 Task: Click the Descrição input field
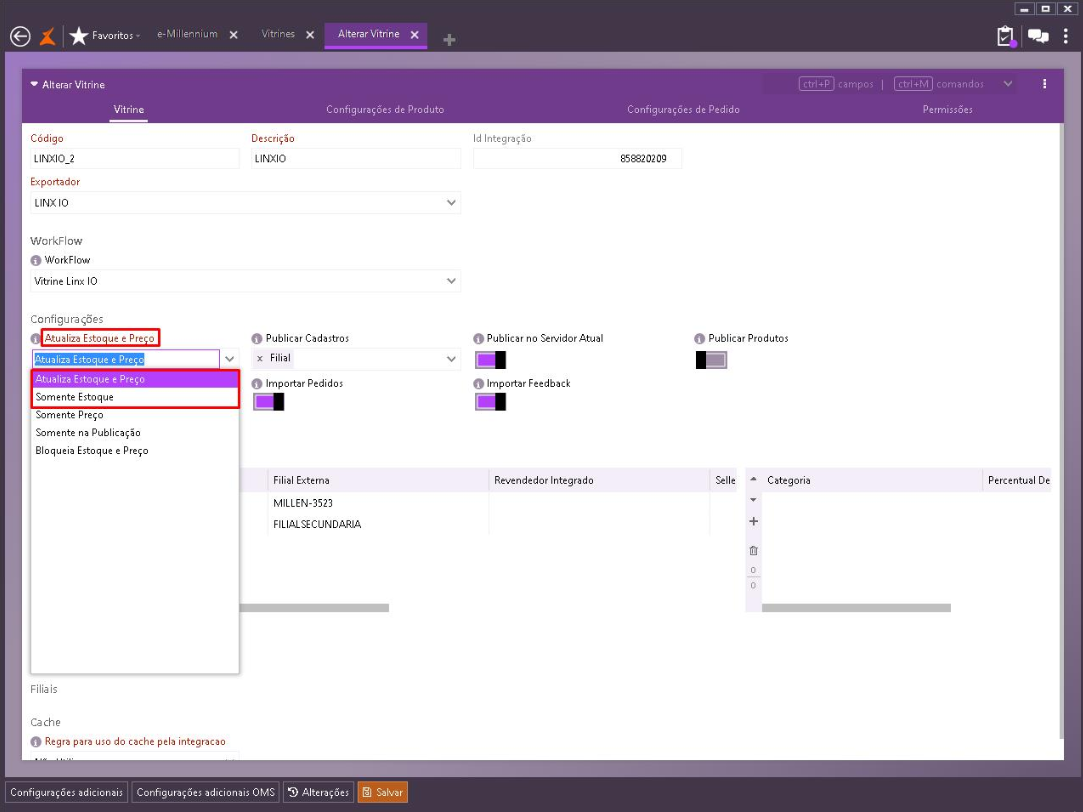356,158
